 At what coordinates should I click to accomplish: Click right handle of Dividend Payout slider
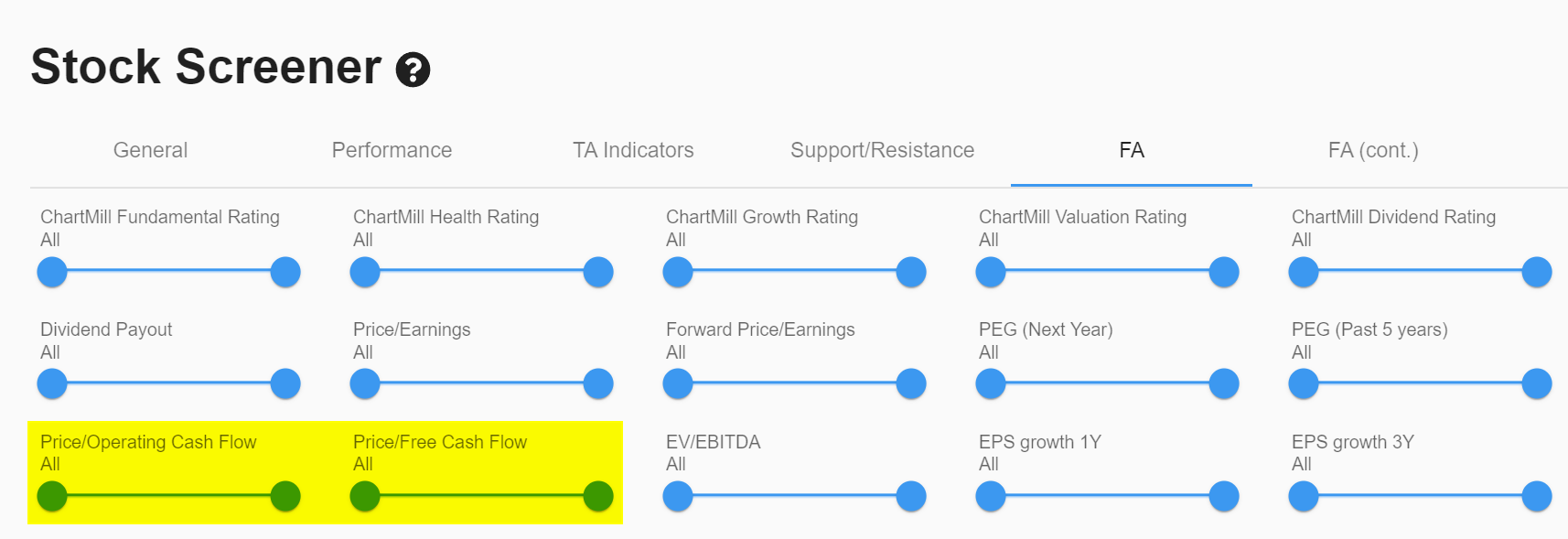point(285,384)
